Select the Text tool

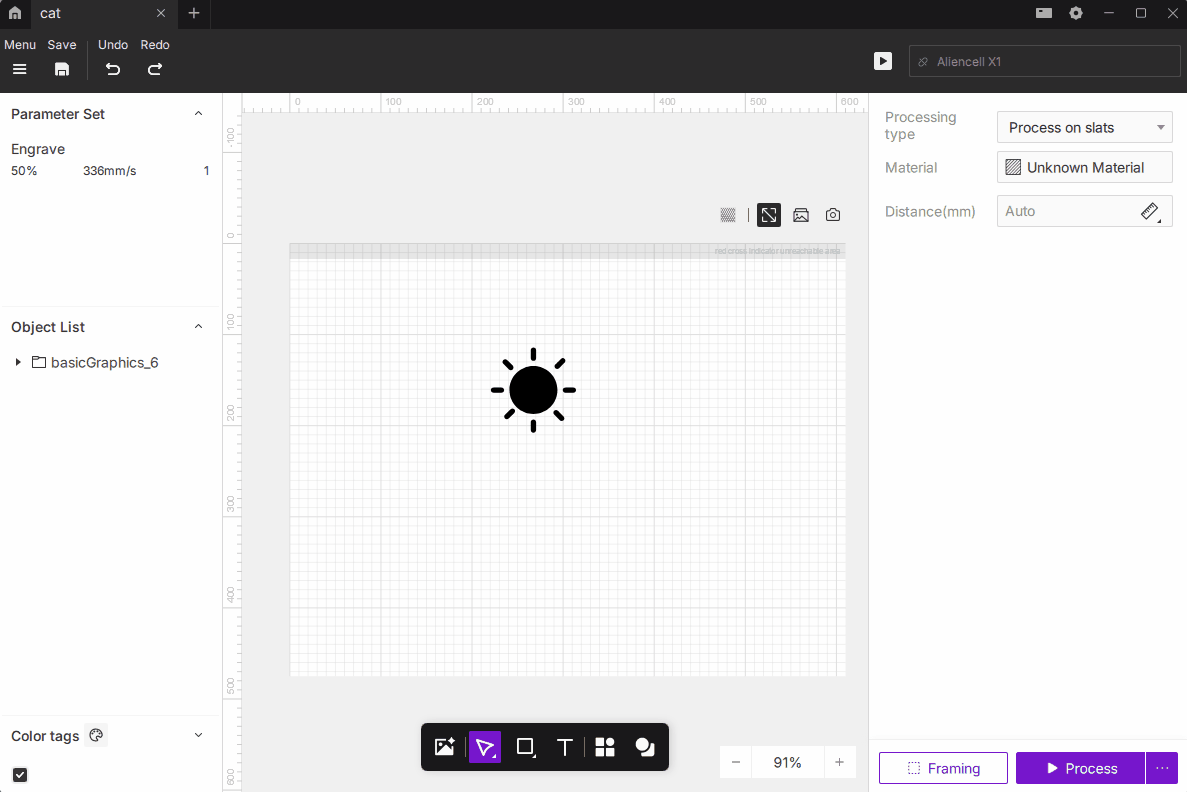[564, 747]
